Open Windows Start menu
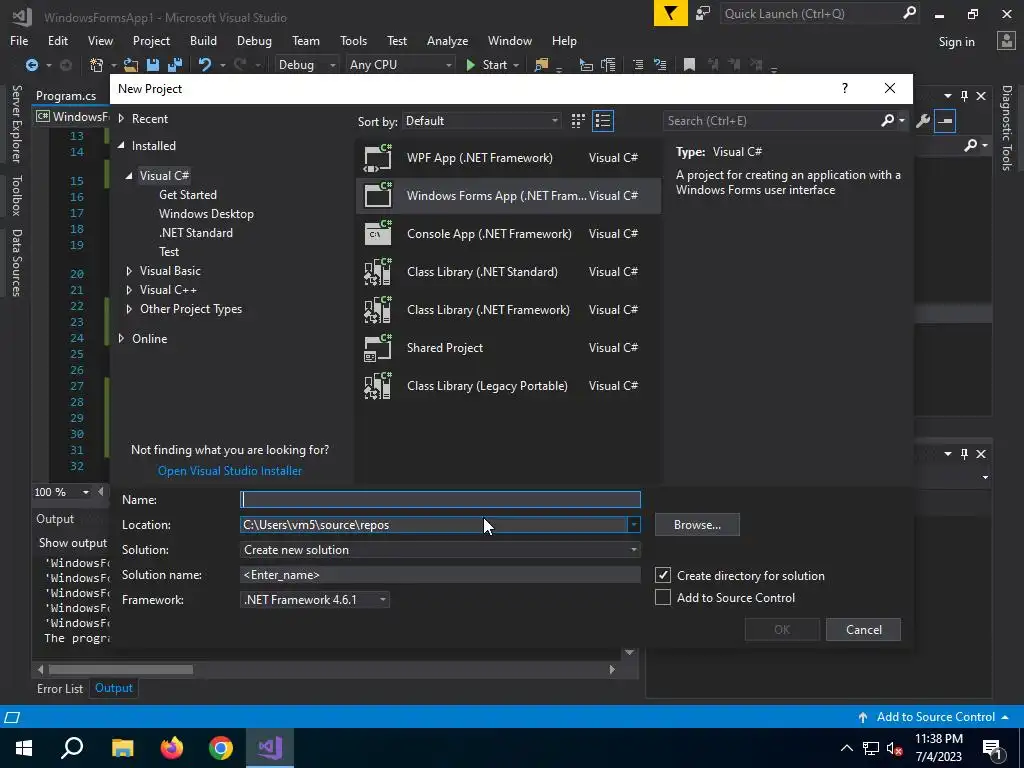Image resolution: width=1024 pixels, height=768 pixels. coord(24,748)
